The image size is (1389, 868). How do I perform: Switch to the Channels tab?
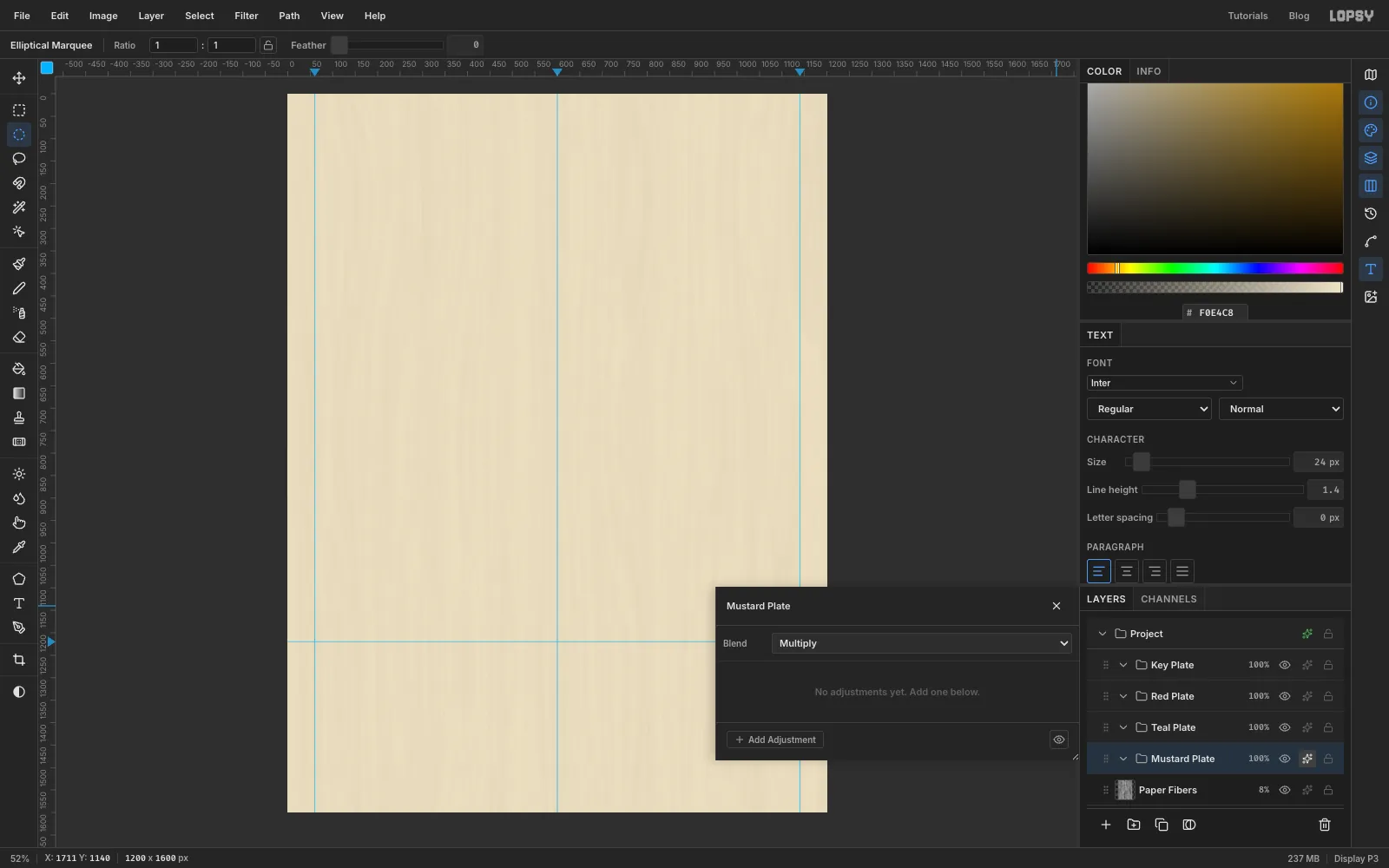click(1168, 599)
